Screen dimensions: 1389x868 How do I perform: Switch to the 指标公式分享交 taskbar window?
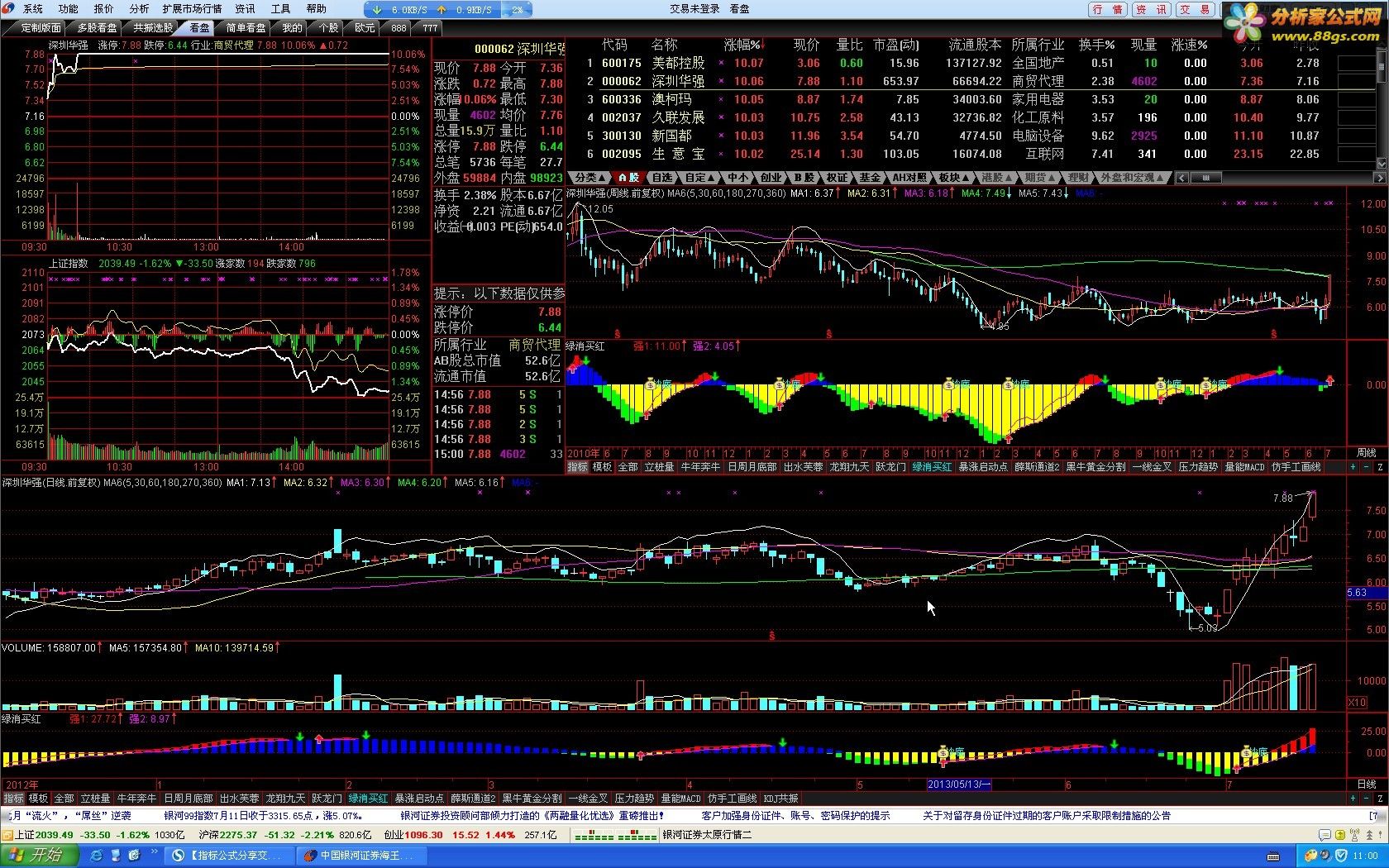(227, 856)
